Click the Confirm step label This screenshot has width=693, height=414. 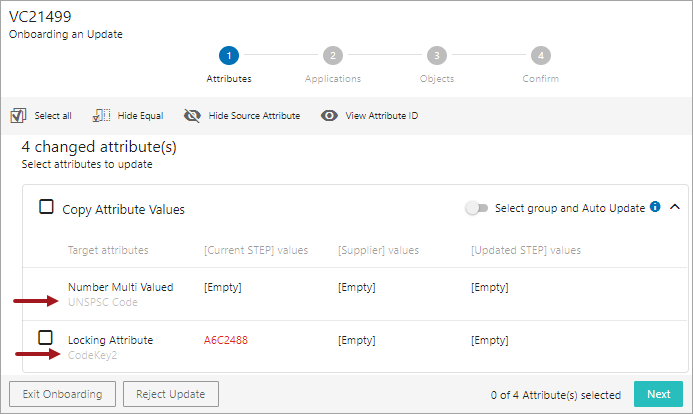(541, 79)
